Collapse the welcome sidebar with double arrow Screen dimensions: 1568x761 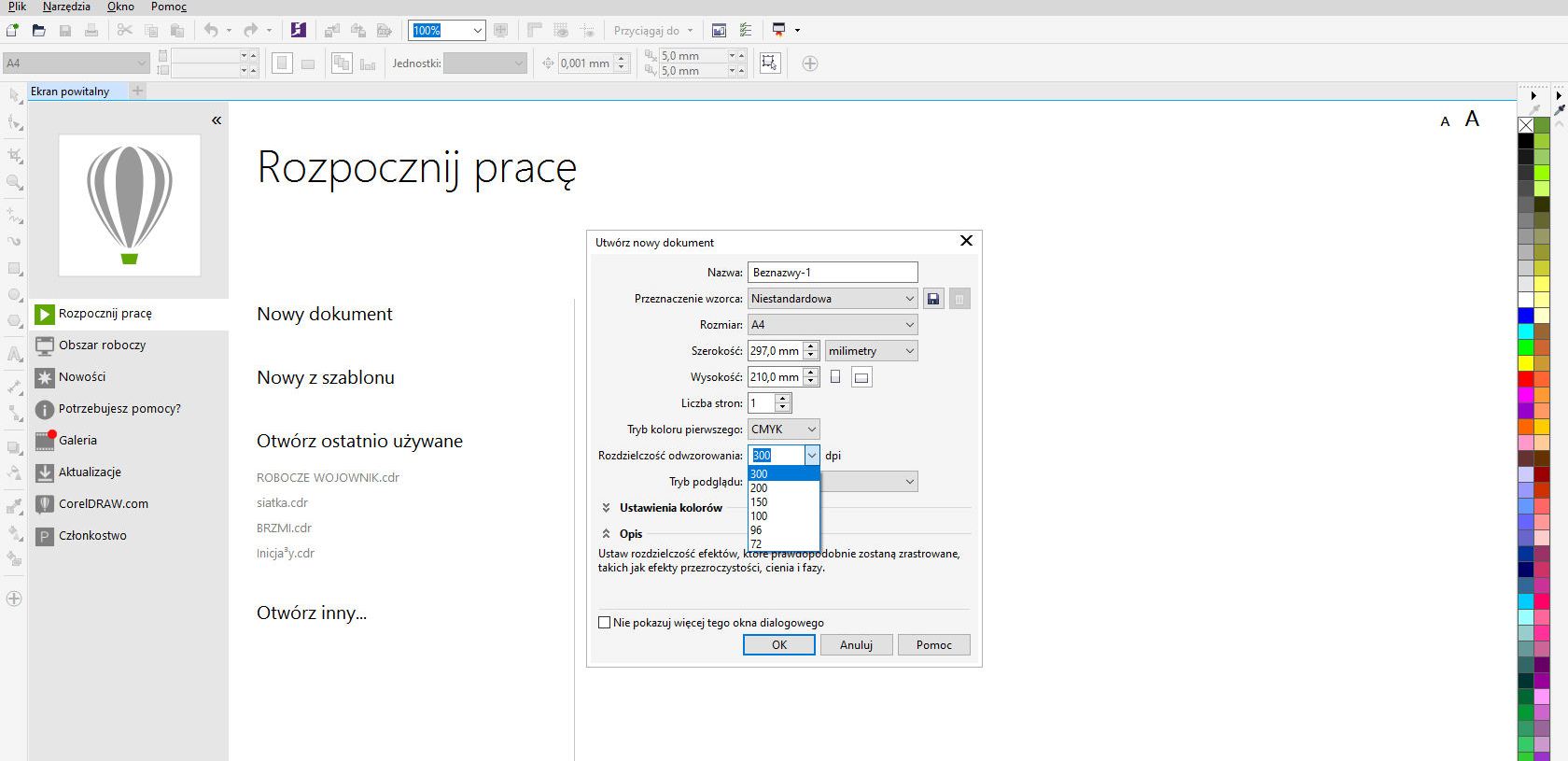click(x=217, y=120)
